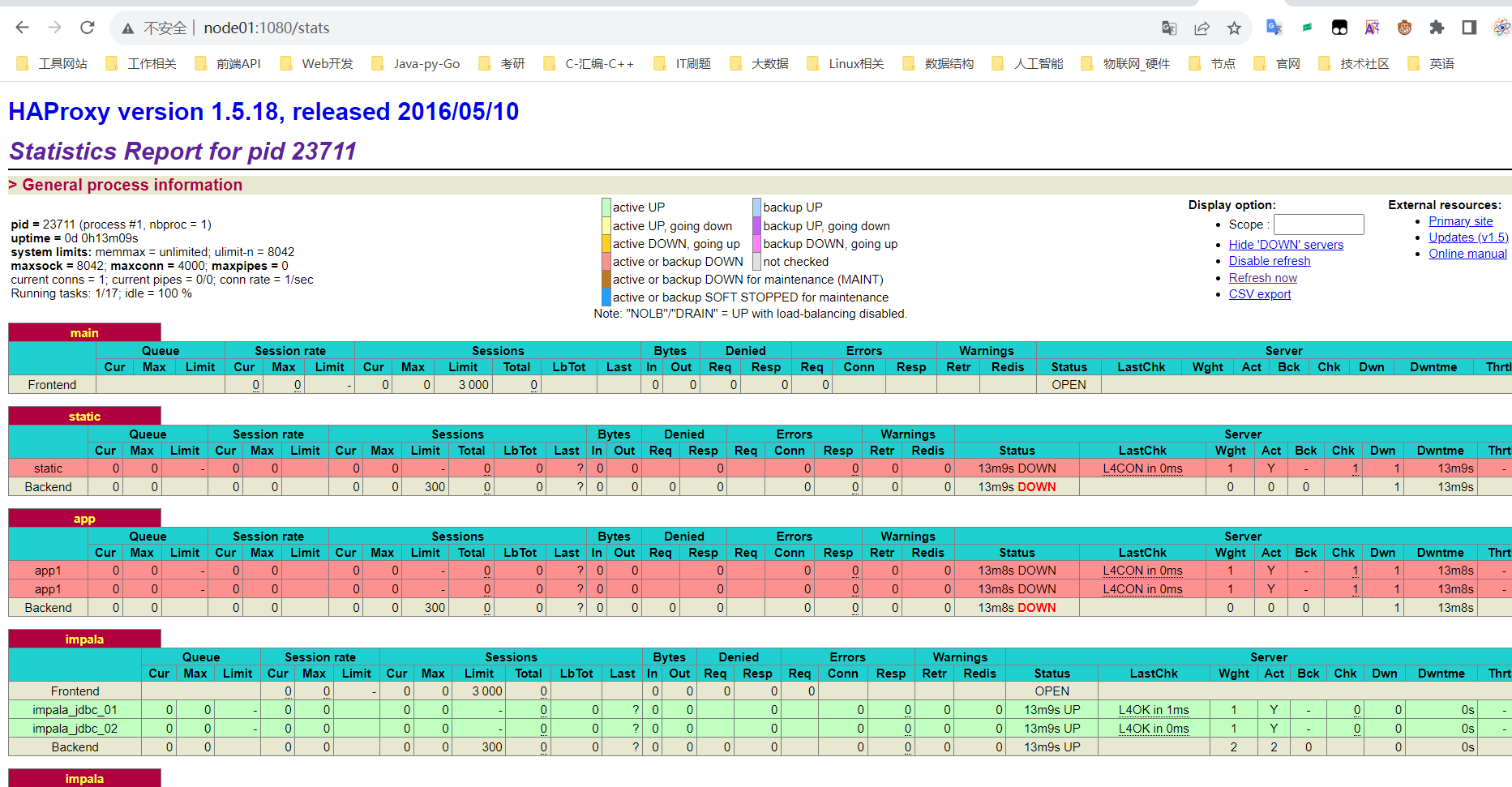Screen dimensions: 1512x787
Task: Click the CSV export link
Action: point(1260,294)
